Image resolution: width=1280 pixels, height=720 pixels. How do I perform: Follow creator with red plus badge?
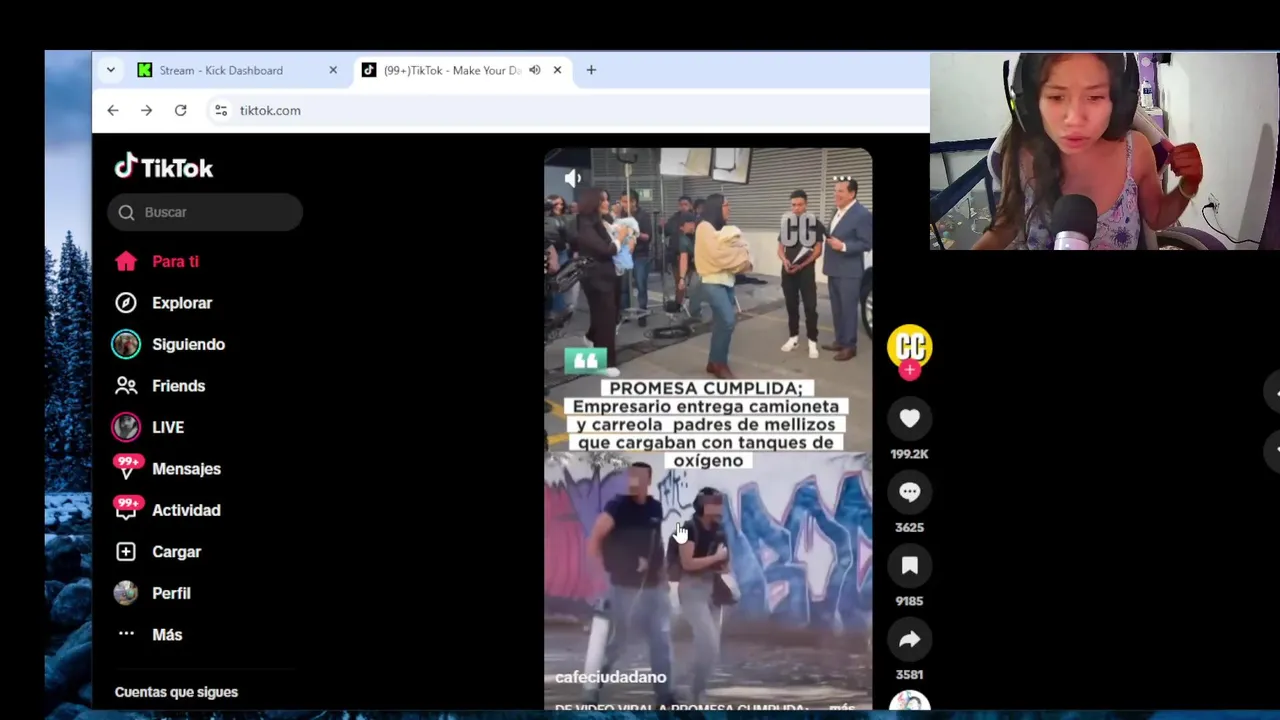[909, 370]
